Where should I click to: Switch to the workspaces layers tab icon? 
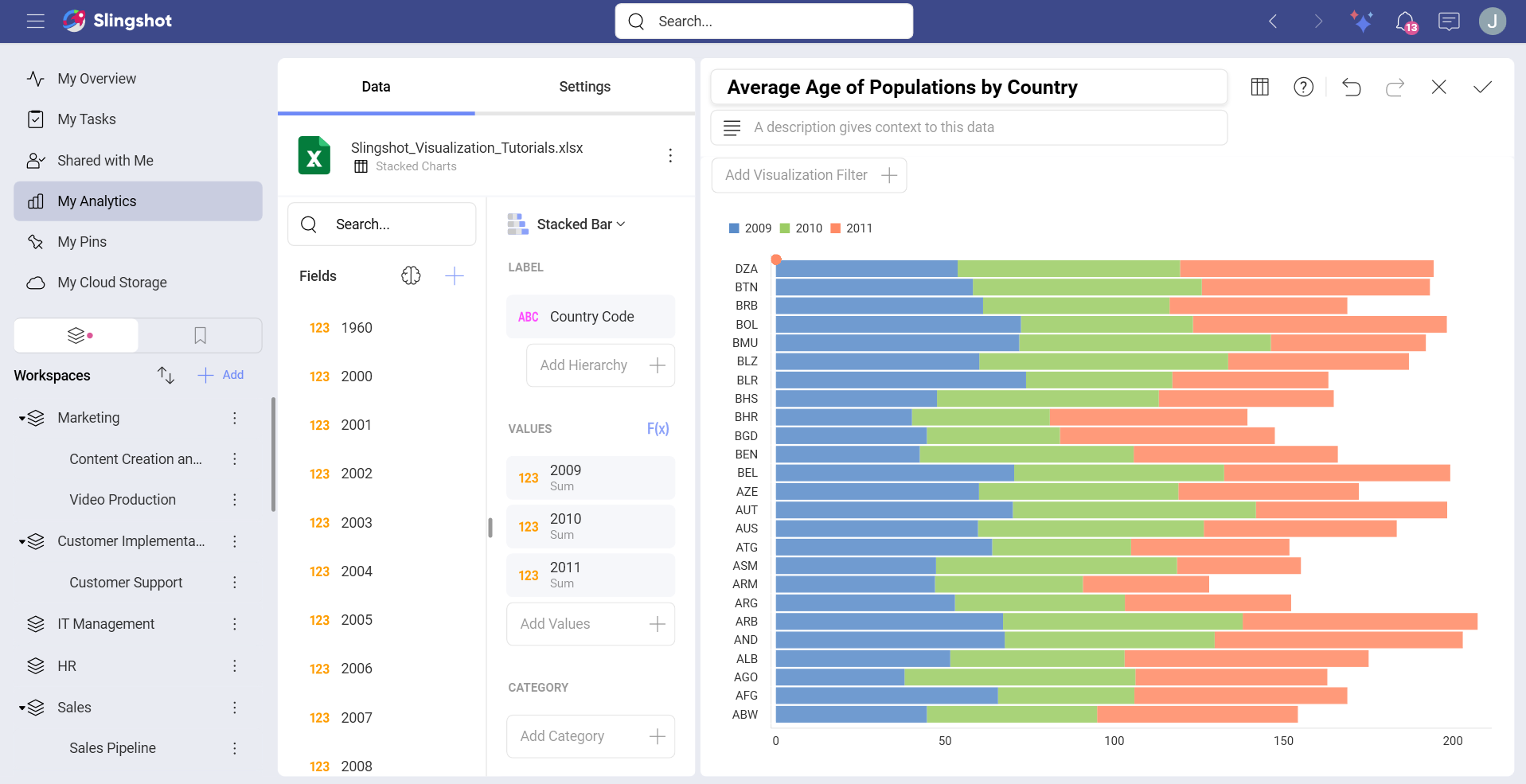tap(76, 336)
